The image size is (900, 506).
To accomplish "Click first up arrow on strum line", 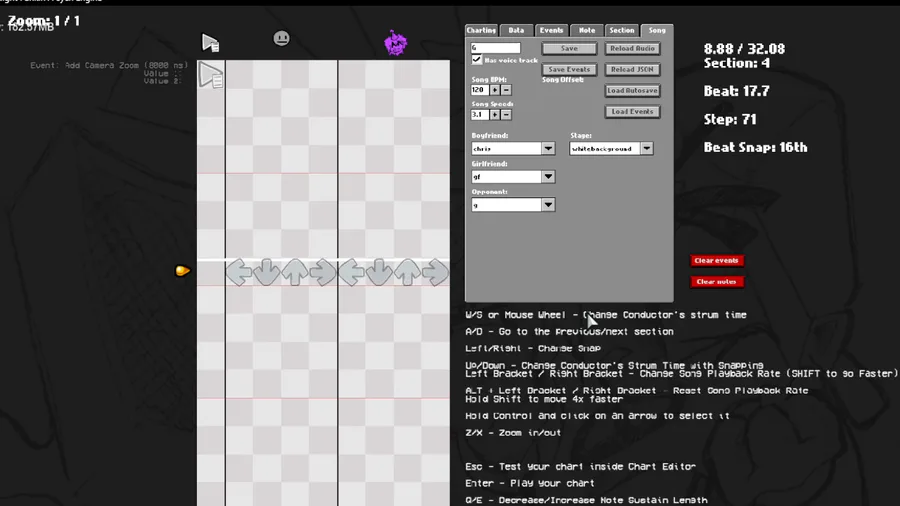I will [295, 272].
